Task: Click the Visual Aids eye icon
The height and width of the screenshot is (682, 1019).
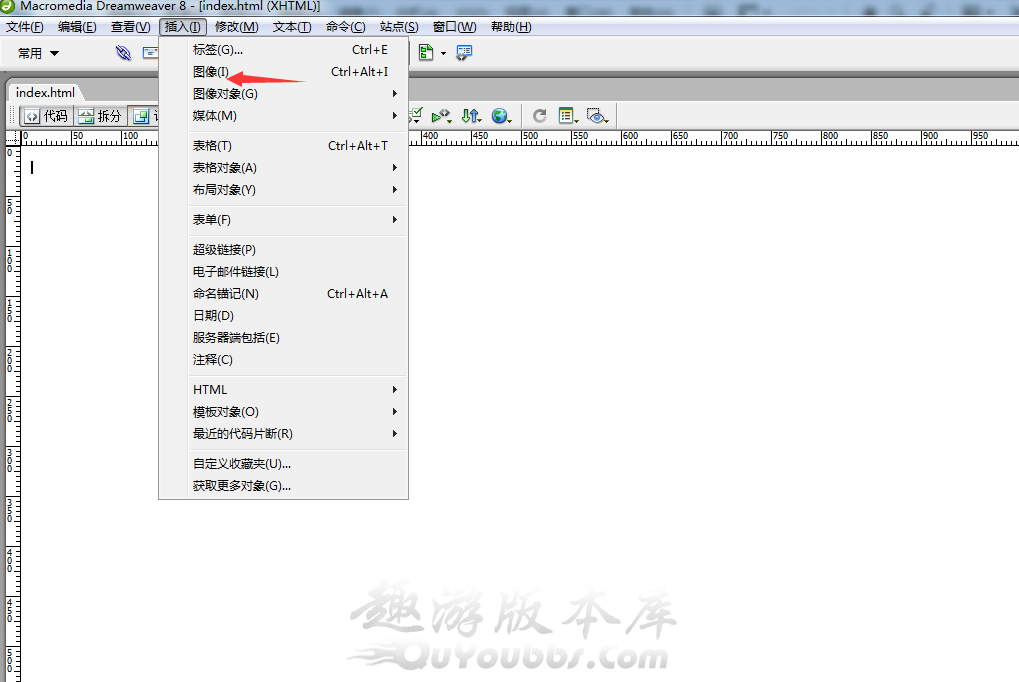Action: (598, 116)
